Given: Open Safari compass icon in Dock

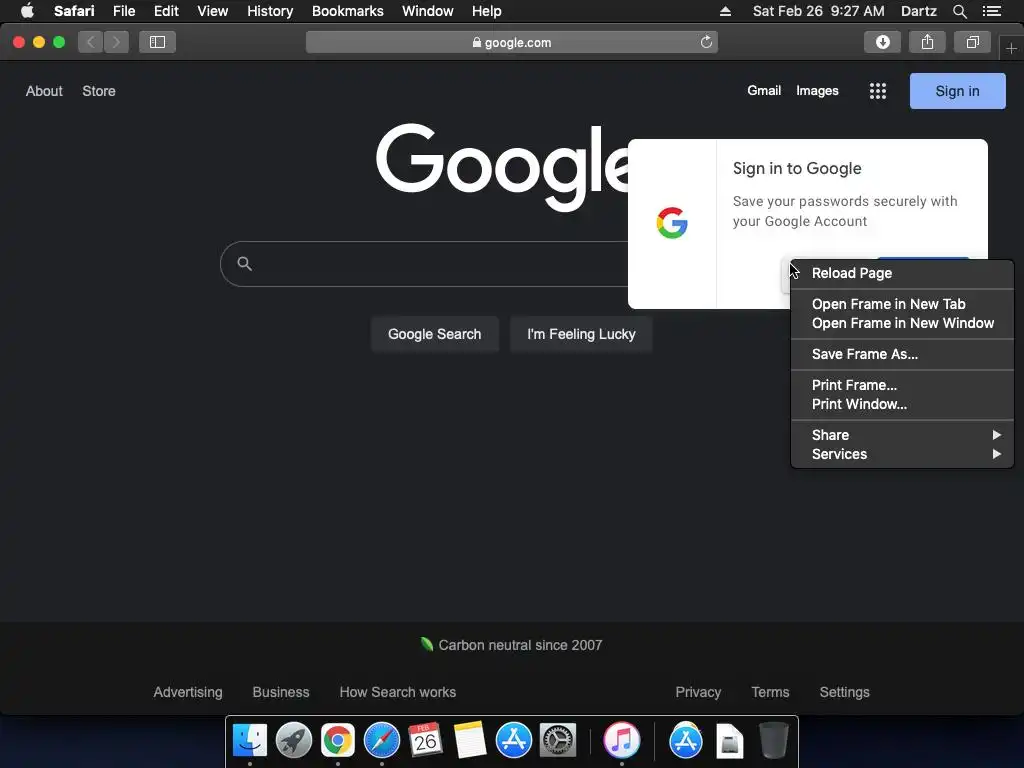Looking at the screenshot, I should click(381, 740).
